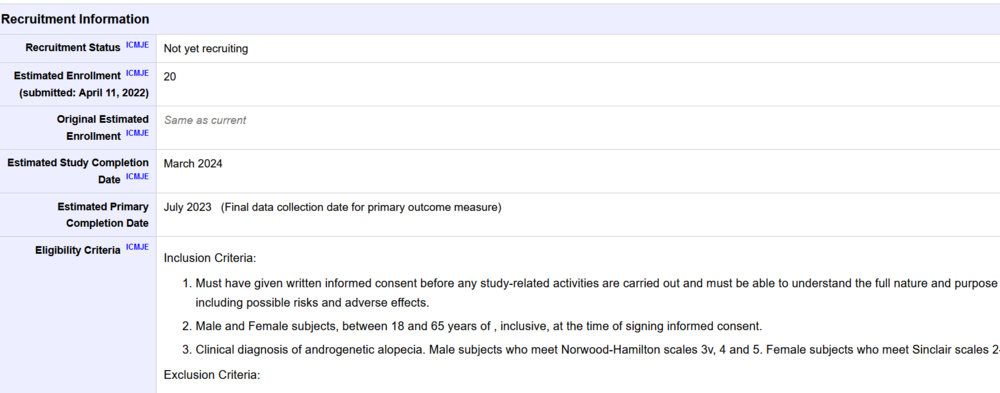1000x393 pixels.
Task: Click the 'Final data collection date' note
Action: [x=361, y=207]
